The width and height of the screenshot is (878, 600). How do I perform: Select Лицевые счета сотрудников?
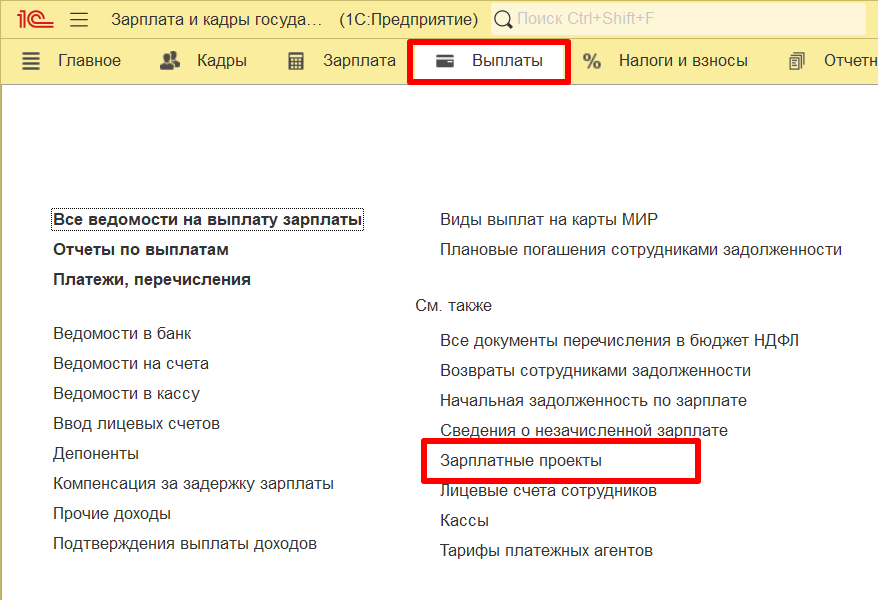[548, 491]
